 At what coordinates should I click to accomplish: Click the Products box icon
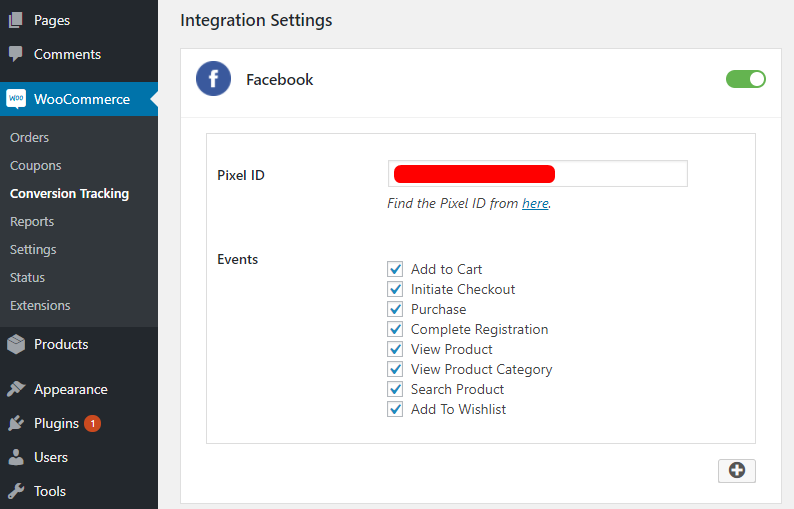16,344
